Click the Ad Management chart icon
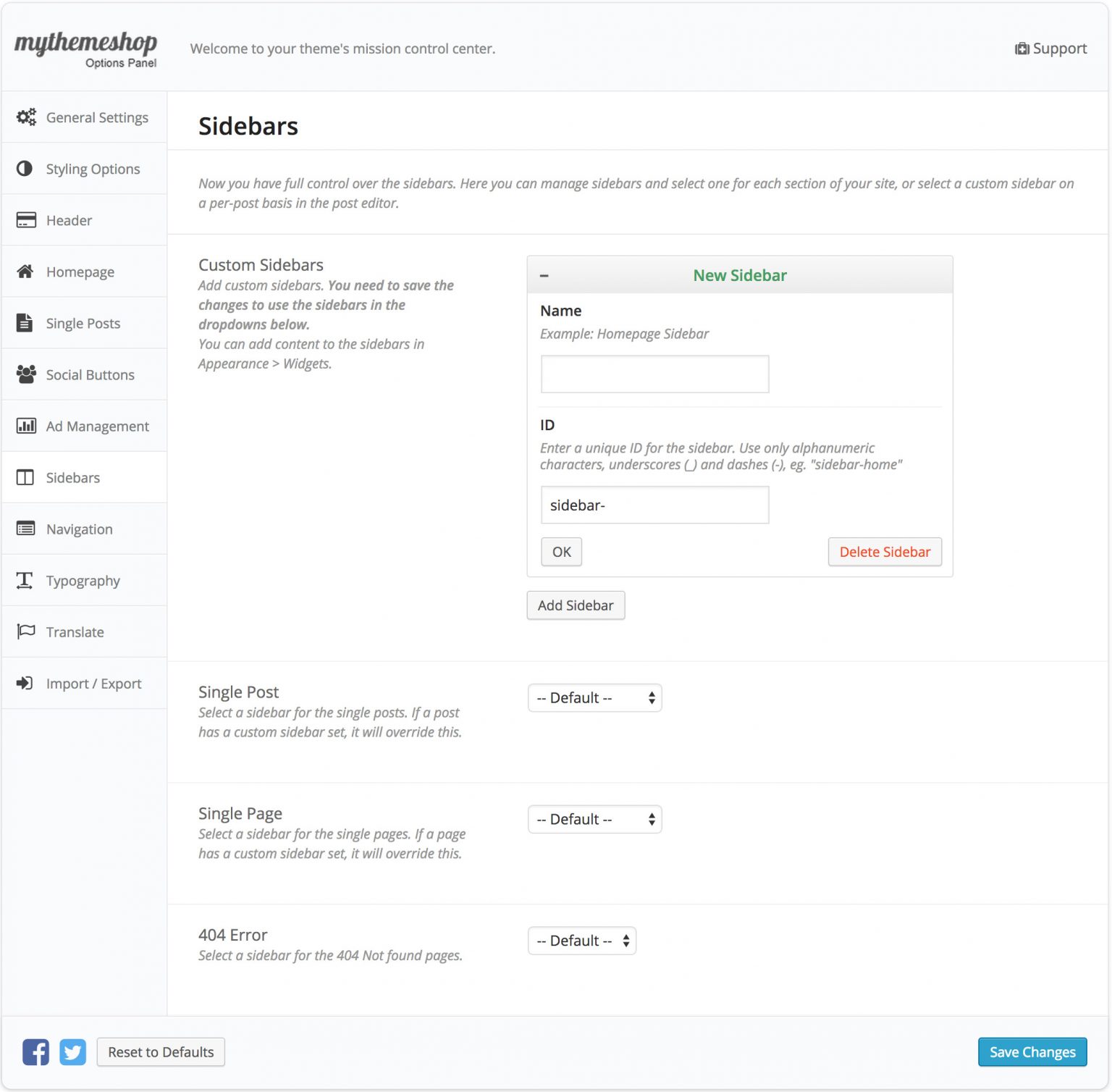The image size is (1112, 1092). pos(26,425)
